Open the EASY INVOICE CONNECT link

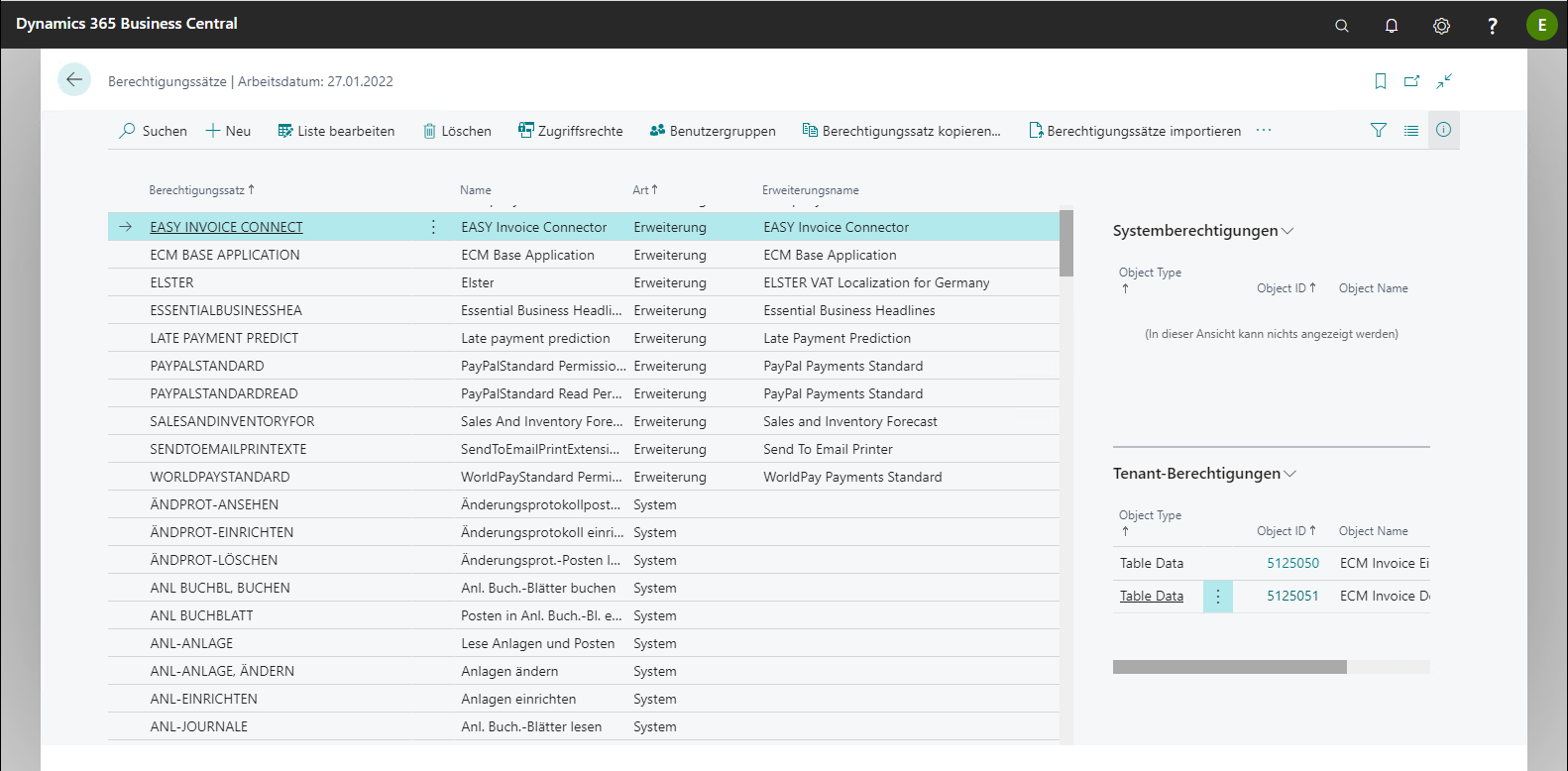[x=227, y=227]
